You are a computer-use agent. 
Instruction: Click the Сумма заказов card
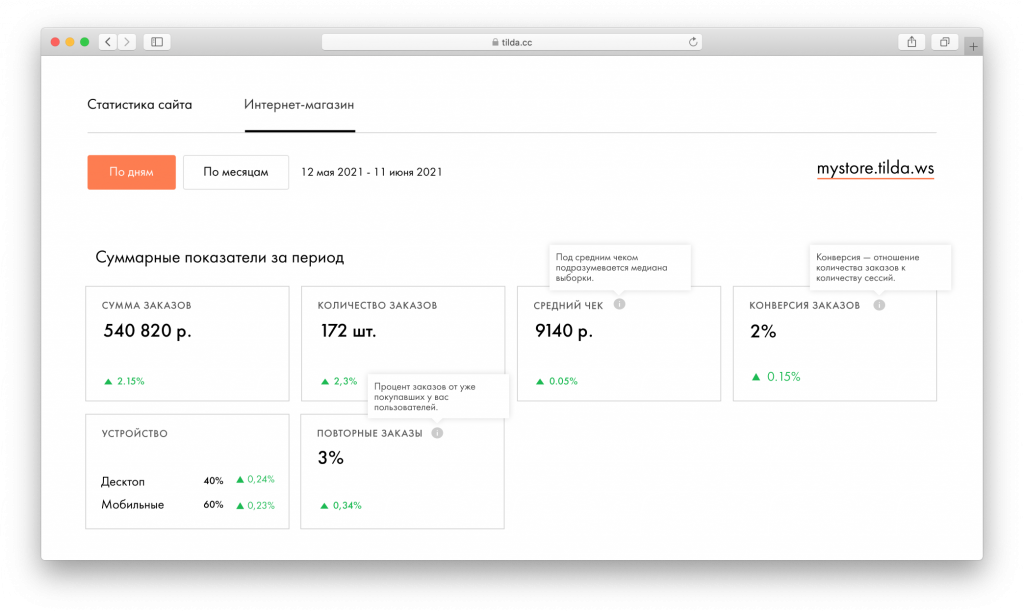pyautogui.click(x=187, y=343)
